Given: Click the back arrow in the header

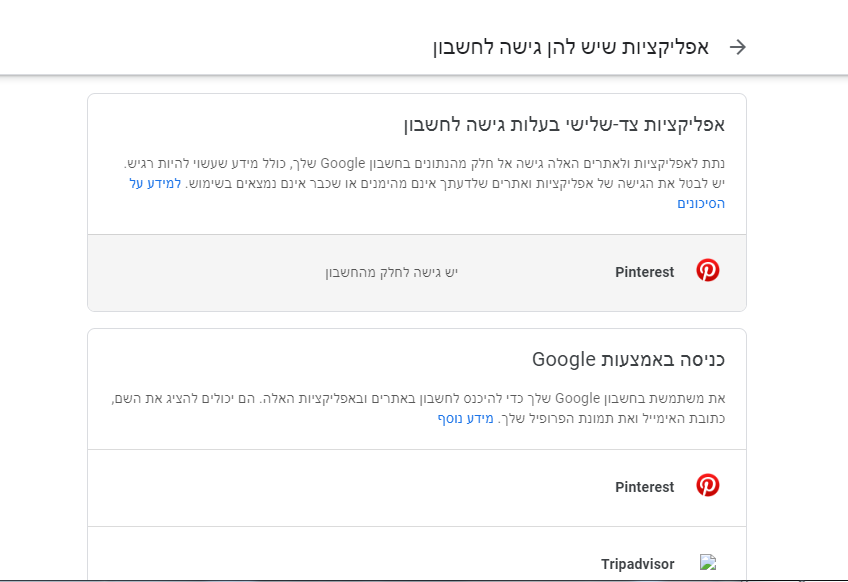Looking at the screenshot, I should [x=738, y=47].
